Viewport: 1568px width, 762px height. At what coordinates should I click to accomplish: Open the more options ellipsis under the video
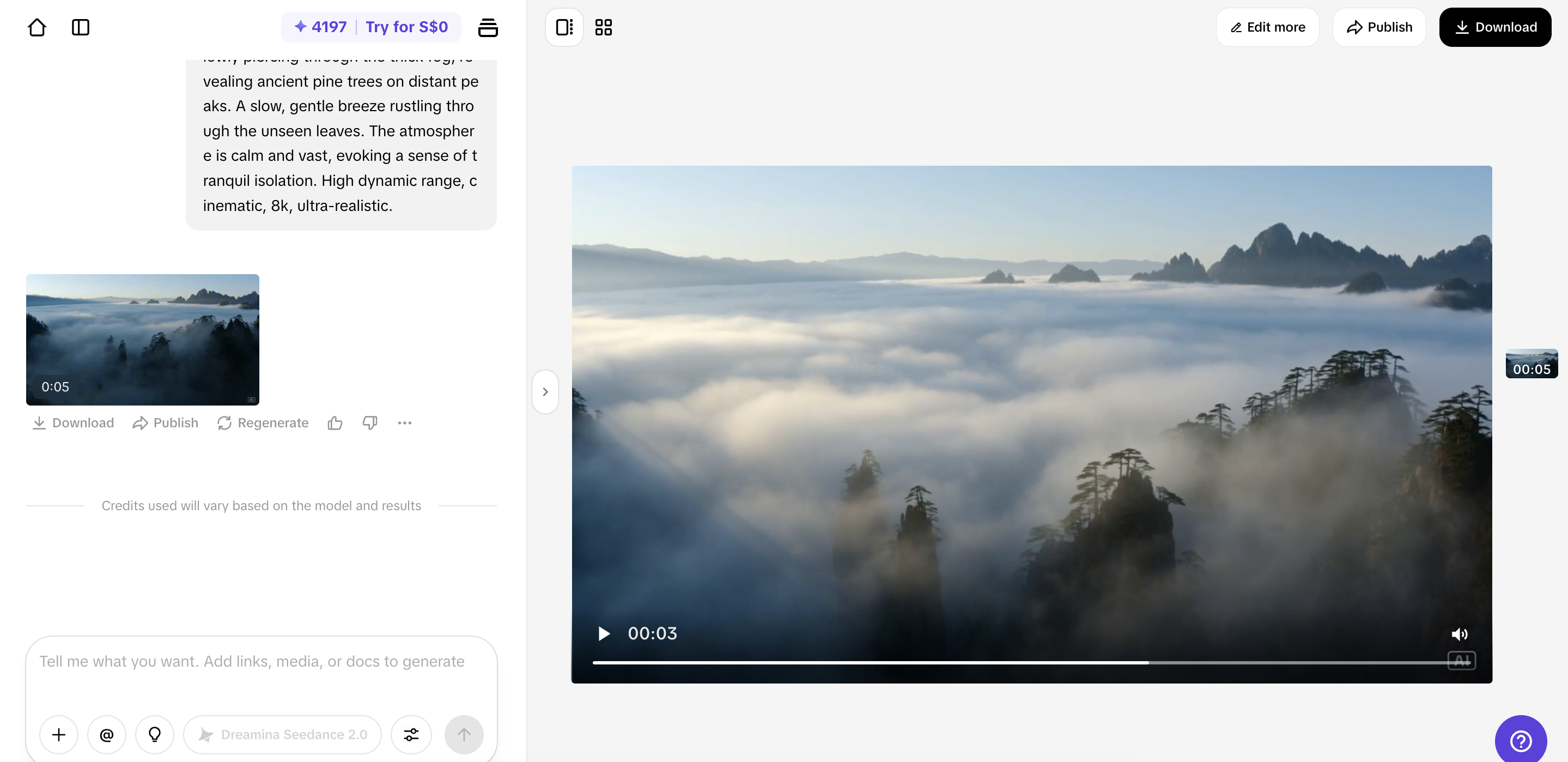(x=405, y=423)
